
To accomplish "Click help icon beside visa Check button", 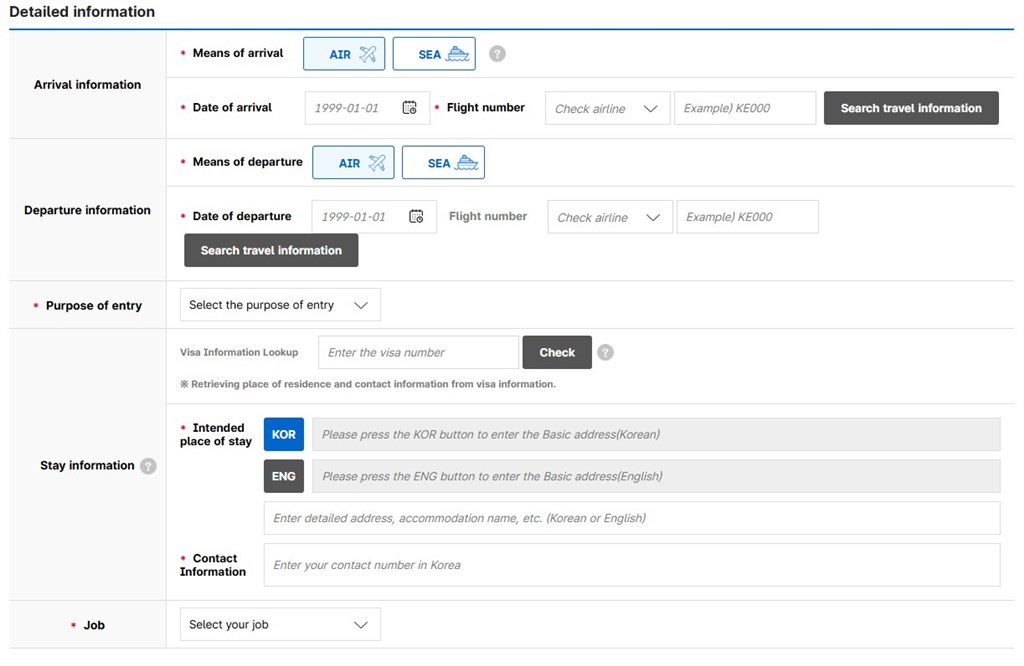I will click(605, 352).
